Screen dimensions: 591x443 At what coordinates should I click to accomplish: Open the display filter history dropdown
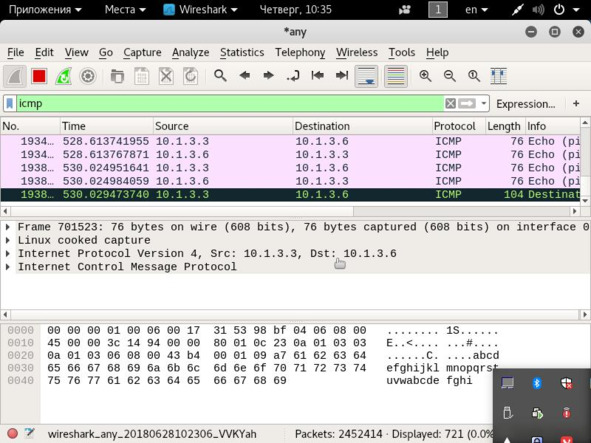click(x=484, y=103)
